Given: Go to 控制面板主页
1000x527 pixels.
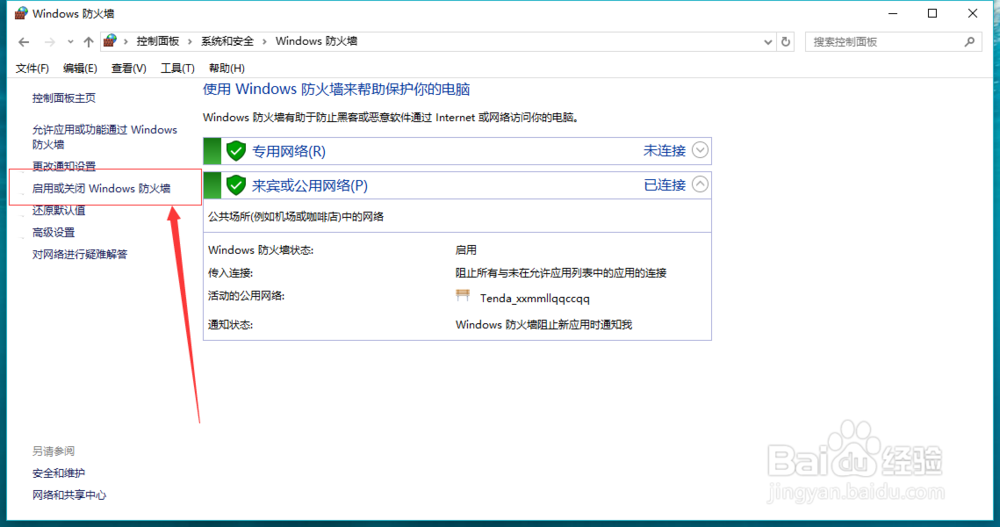Looking at the screenshot, I should [x=64, y=98].
